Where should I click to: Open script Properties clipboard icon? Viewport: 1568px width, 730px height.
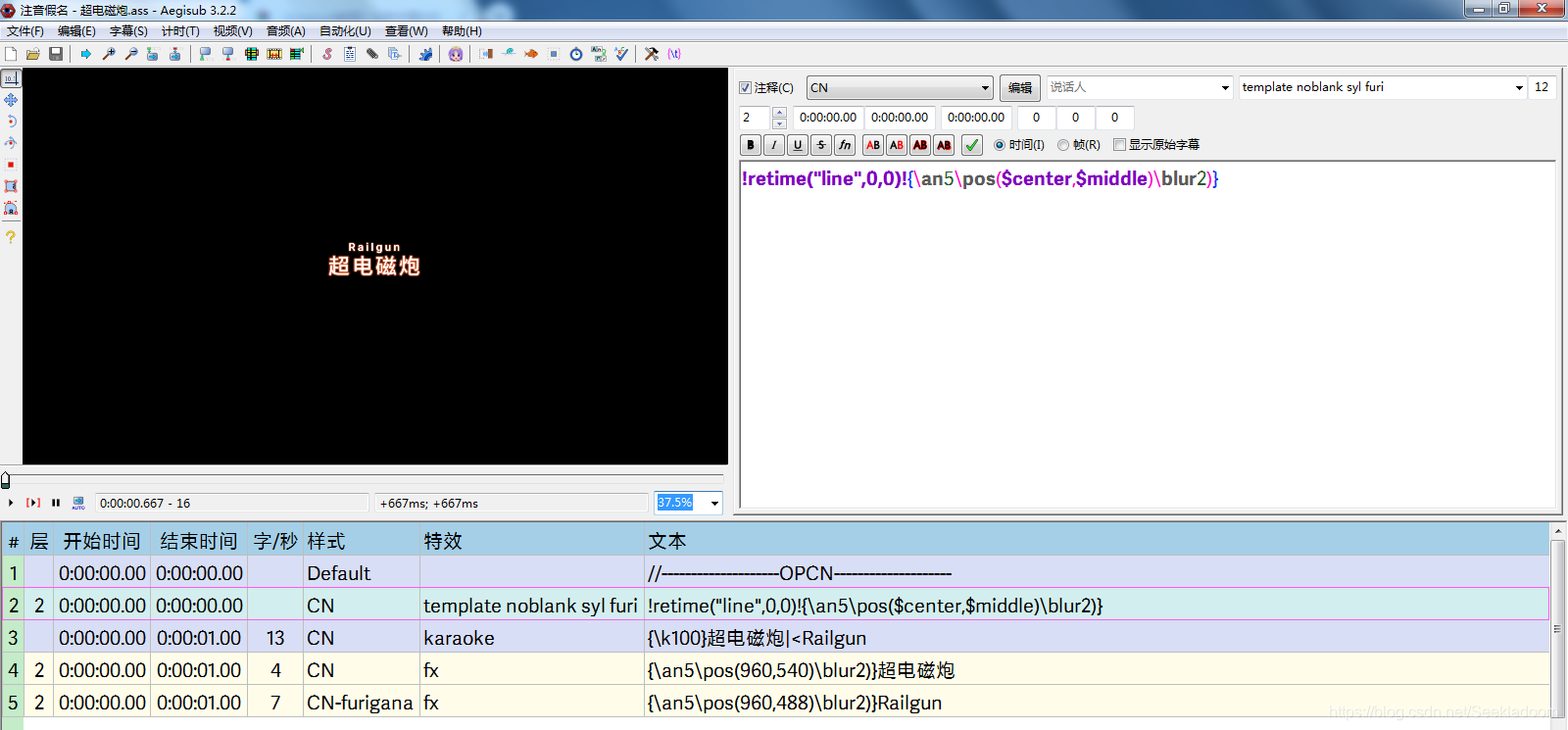pyautogui.click(x=350, y=54)
